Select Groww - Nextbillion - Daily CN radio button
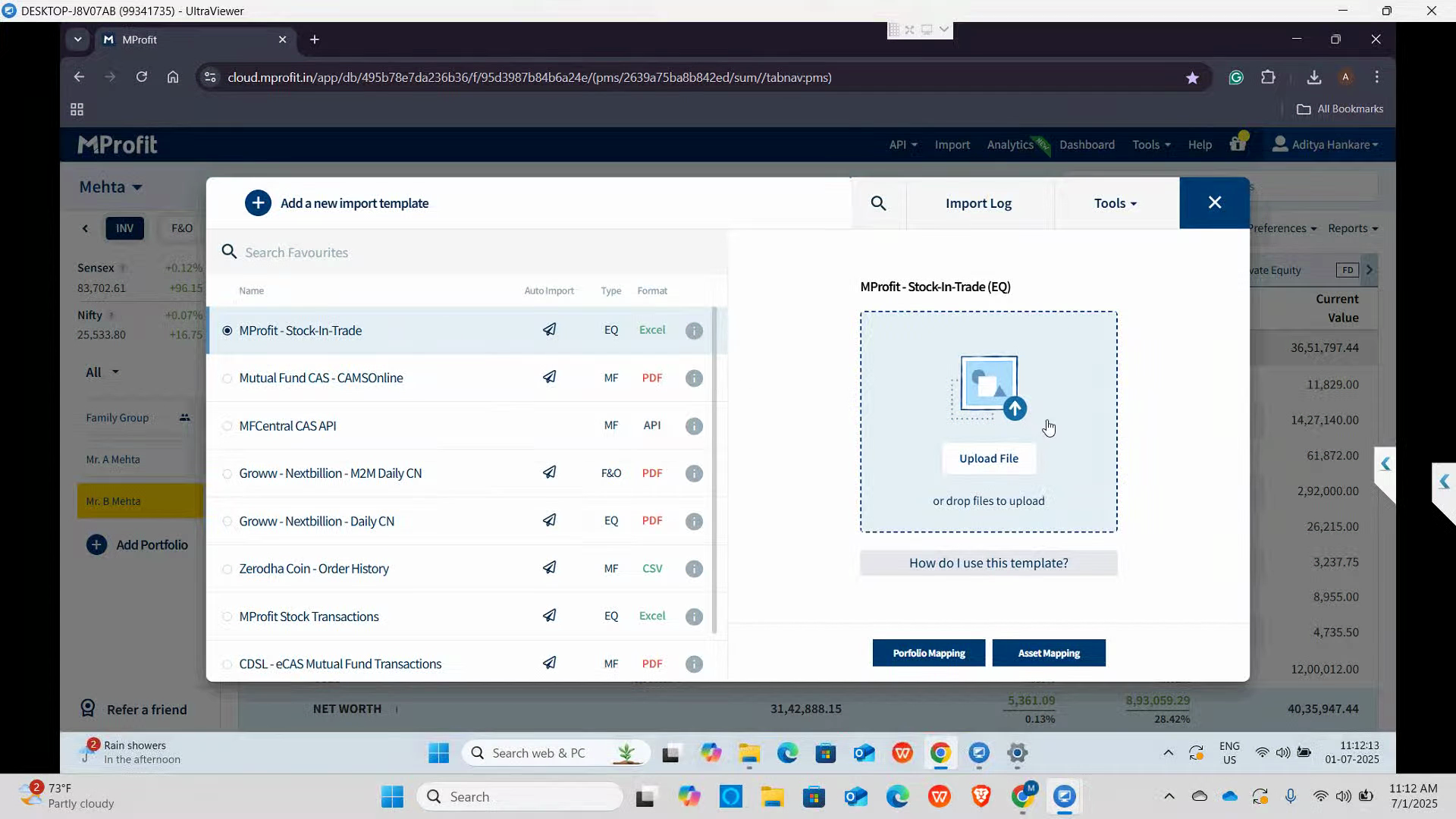 (227, 521)
